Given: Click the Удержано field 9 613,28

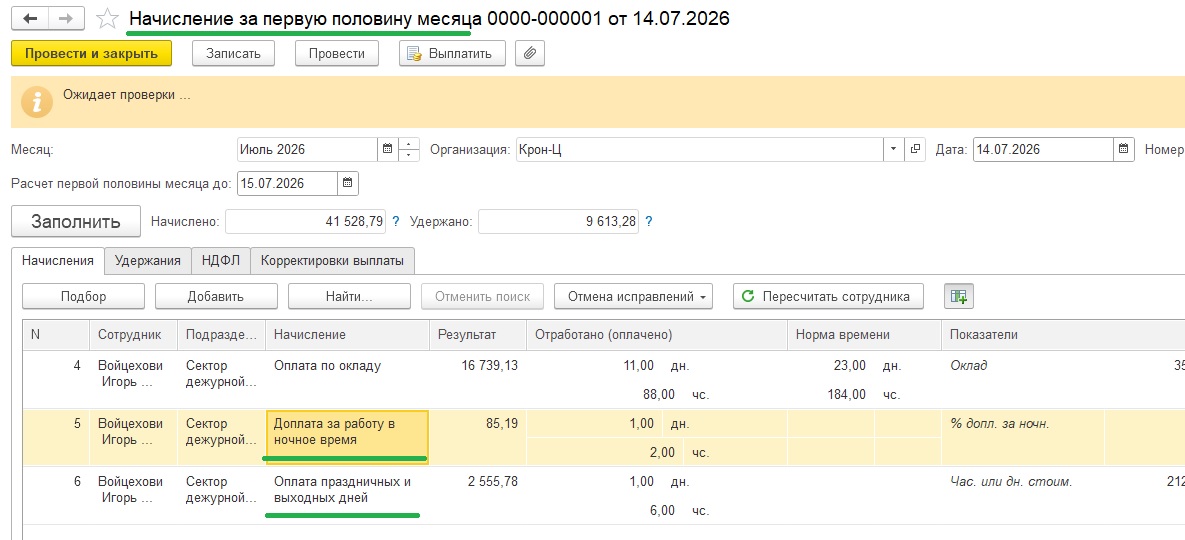Looking at the screenshot, I should [x=558, y=222].
